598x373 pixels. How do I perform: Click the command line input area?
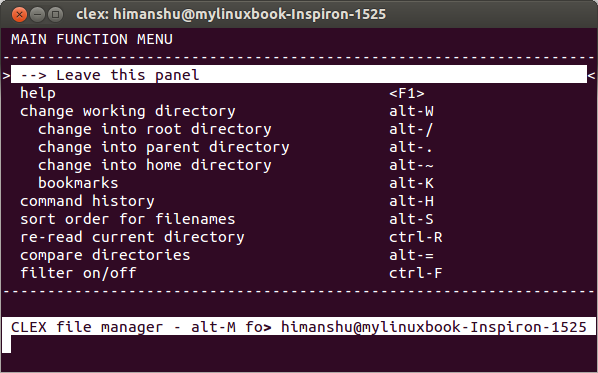pyautogui.click(x=299, y=344)
